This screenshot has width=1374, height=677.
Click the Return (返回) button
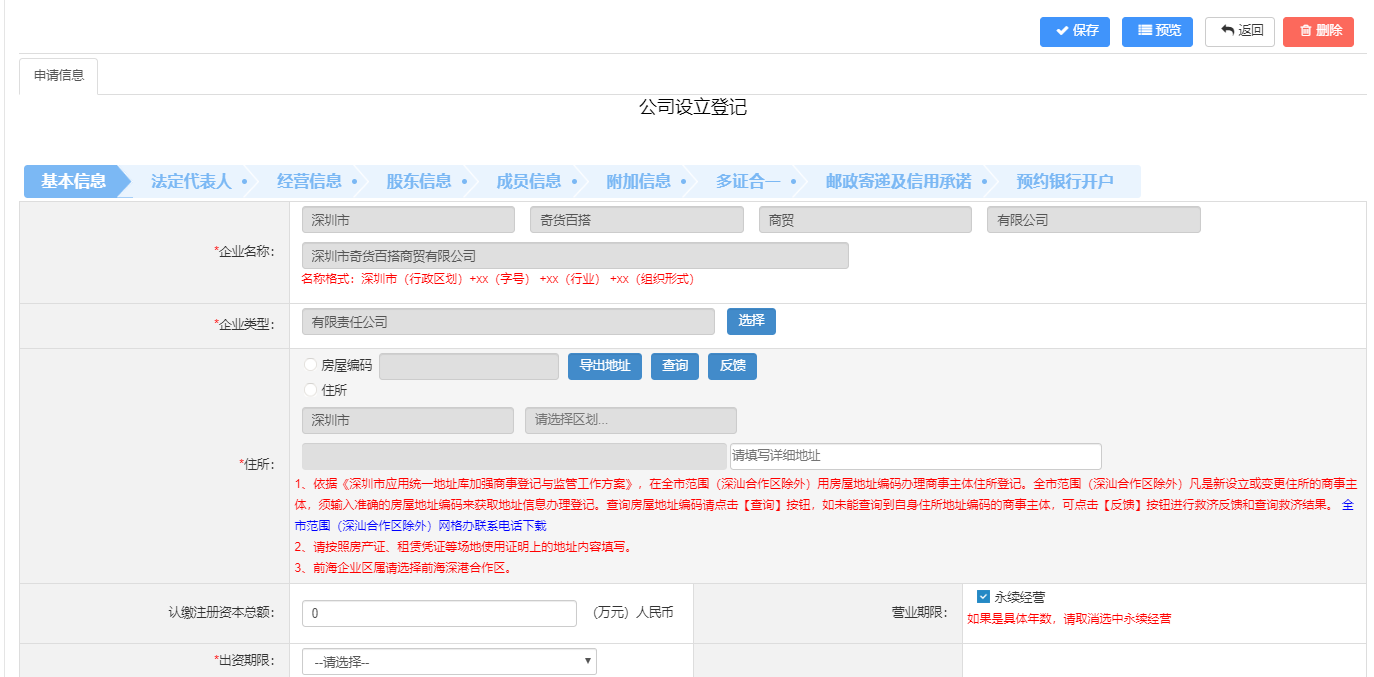1240,31
